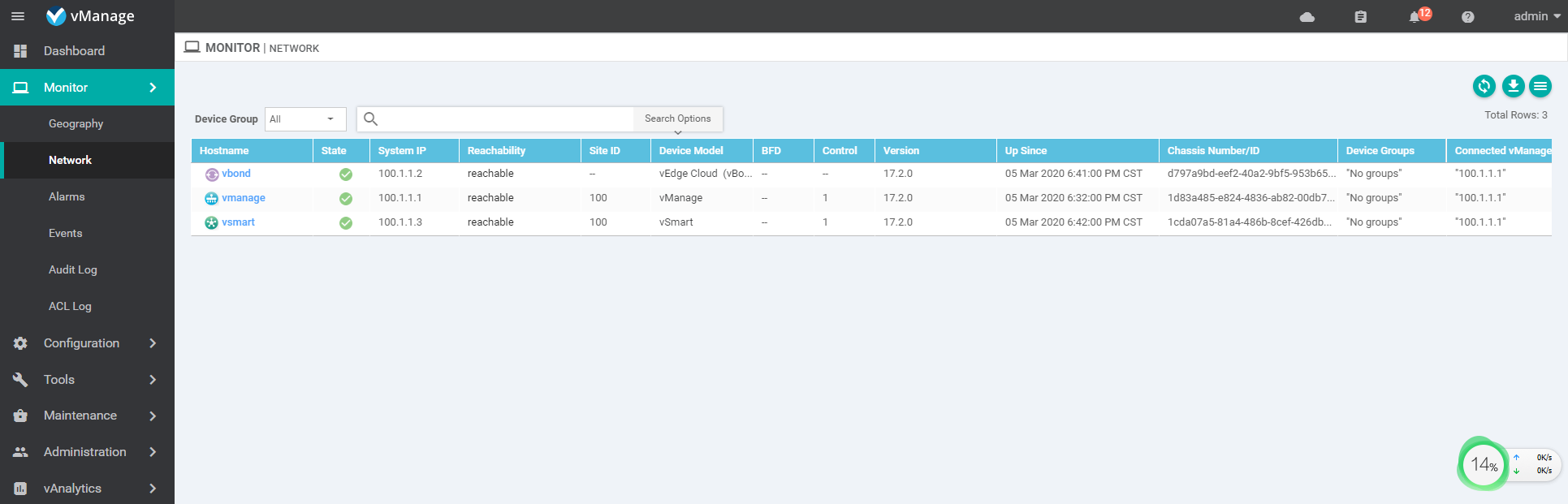Click the Configuration gear icon

pyautogui.click(x=20, y=343)
